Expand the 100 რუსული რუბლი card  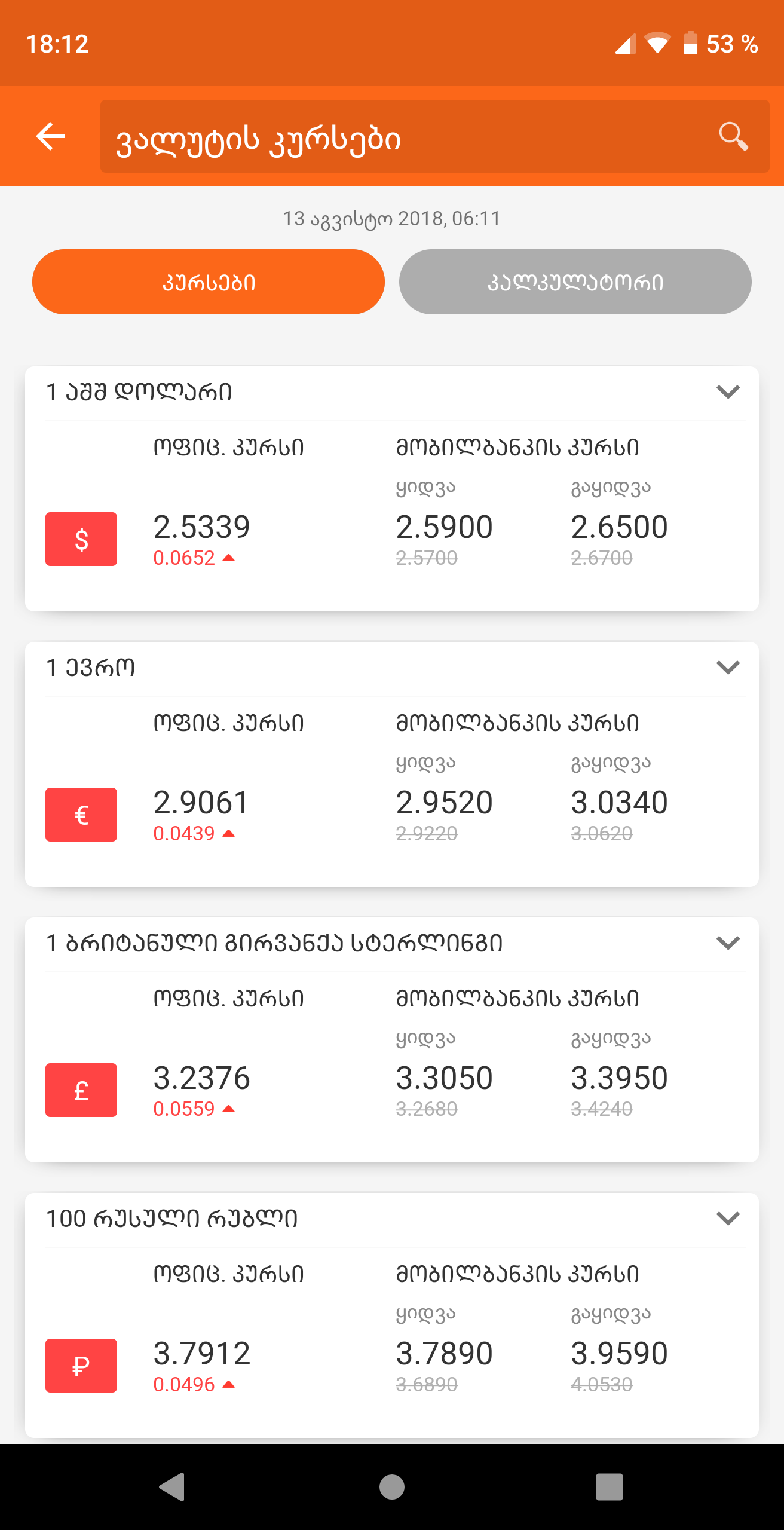[x=728, y=1219]
